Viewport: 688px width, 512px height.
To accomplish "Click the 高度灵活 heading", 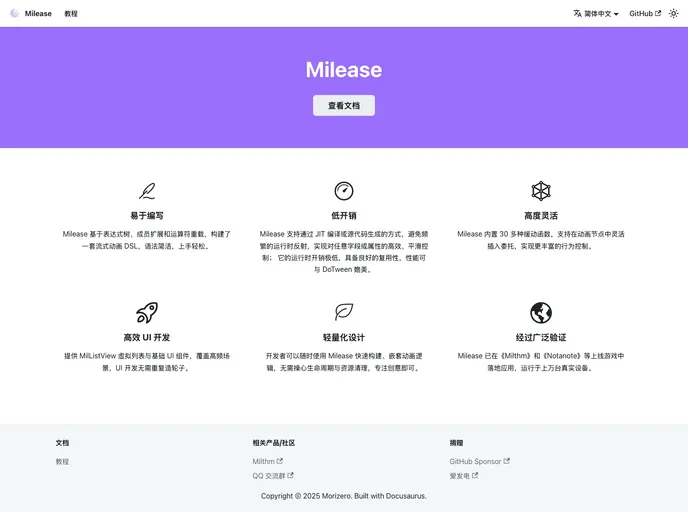I will click(x=541, y=215).
